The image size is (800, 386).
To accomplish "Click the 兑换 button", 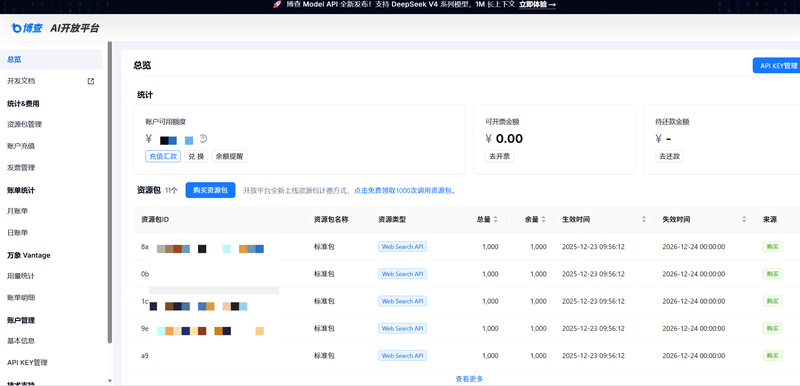I will [196, 157].
